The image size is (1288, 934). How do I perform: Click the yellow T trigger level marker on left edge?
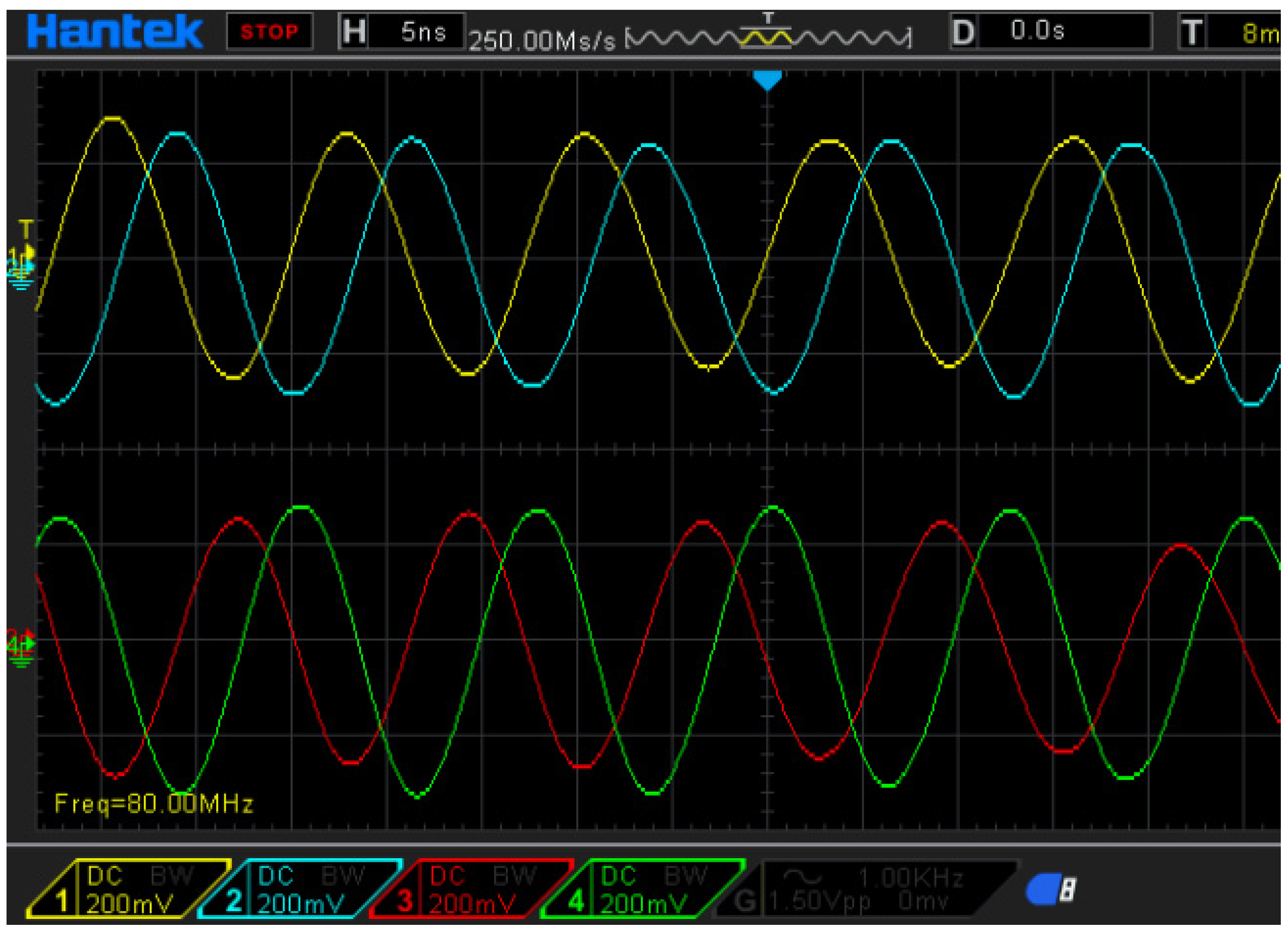[x=26, y=230]
